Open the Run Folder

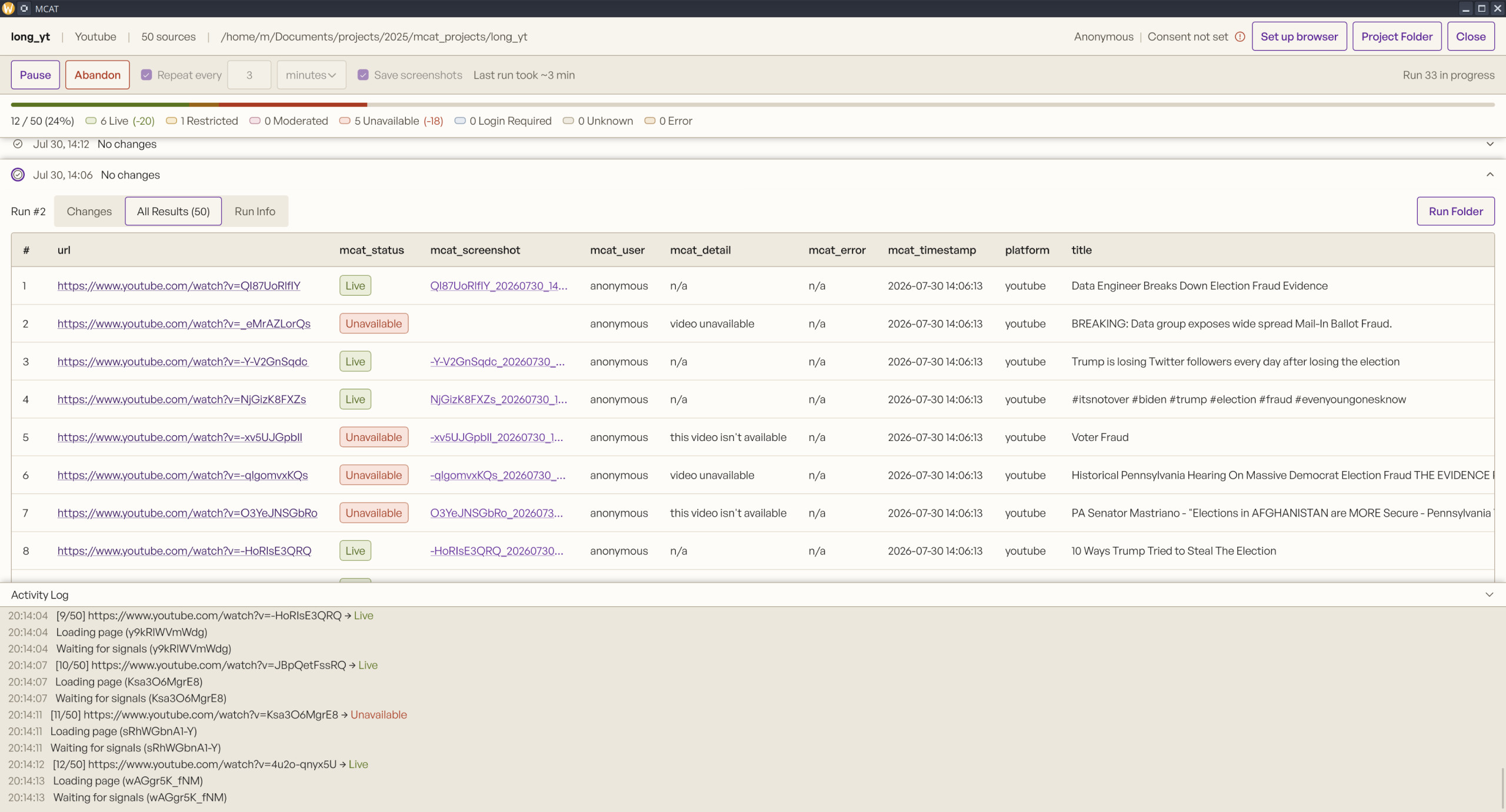(1455, 211)
